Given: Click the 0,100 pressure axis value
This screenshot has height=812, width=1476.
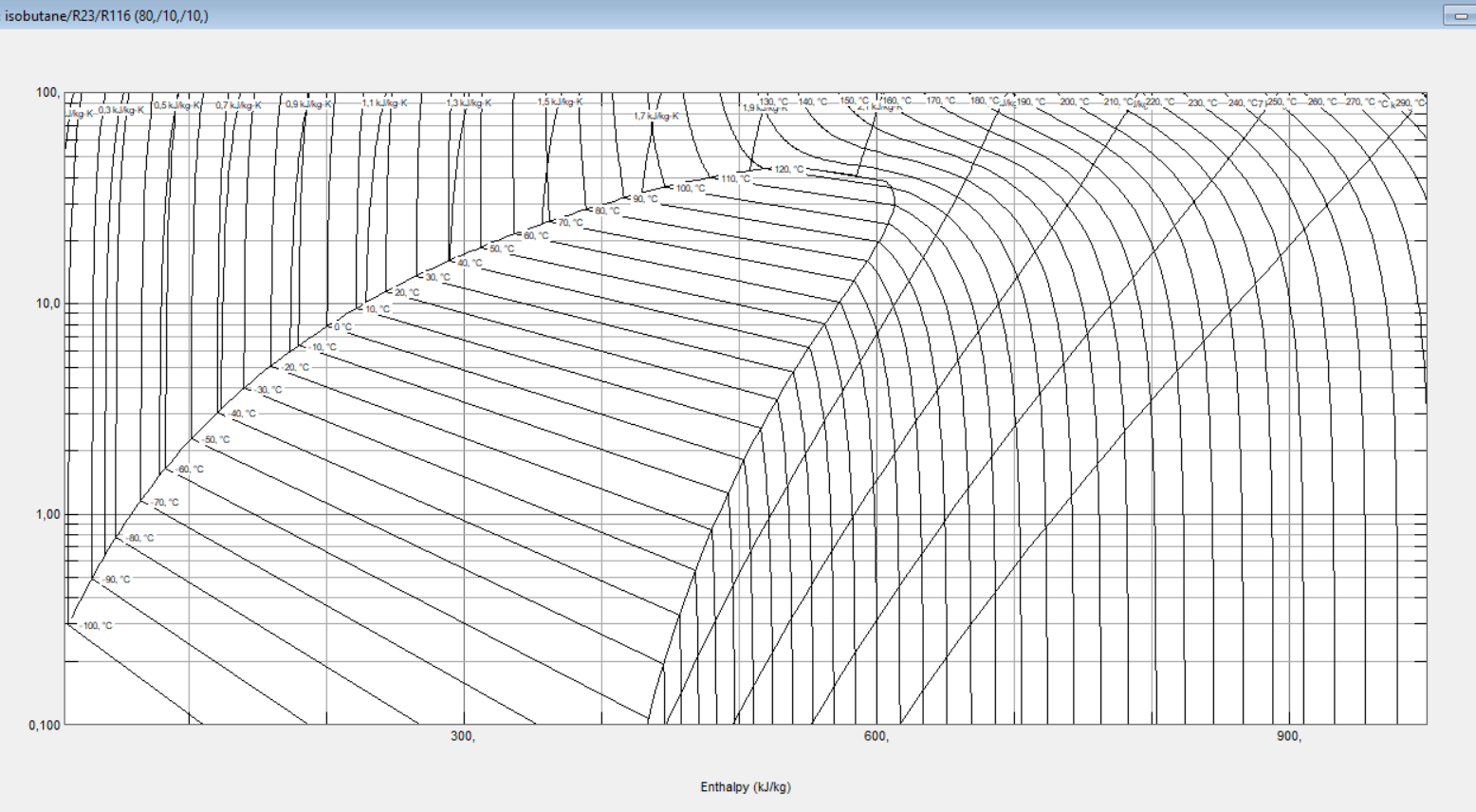Looking at the screenshot, I should [x=45, y=725].
